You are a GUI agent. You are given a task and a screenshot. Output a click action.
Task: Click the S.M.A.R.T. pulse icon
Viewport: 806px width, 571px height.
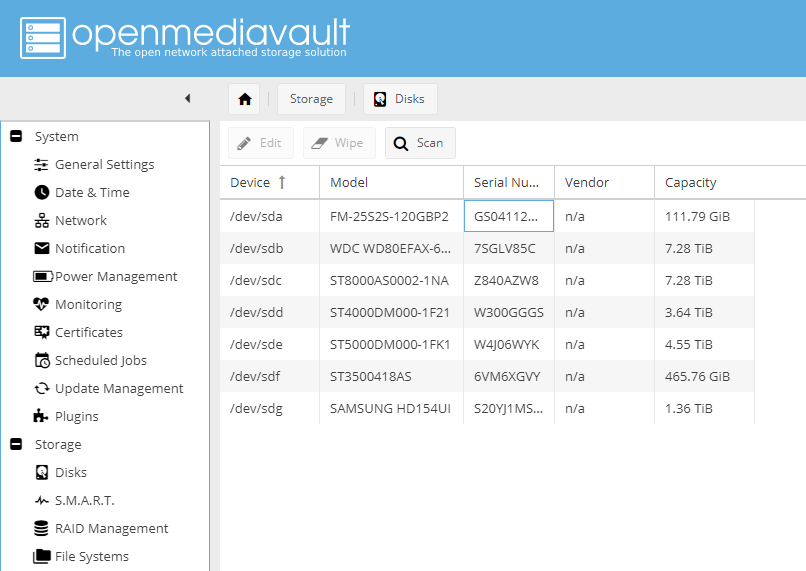point(42,500)
